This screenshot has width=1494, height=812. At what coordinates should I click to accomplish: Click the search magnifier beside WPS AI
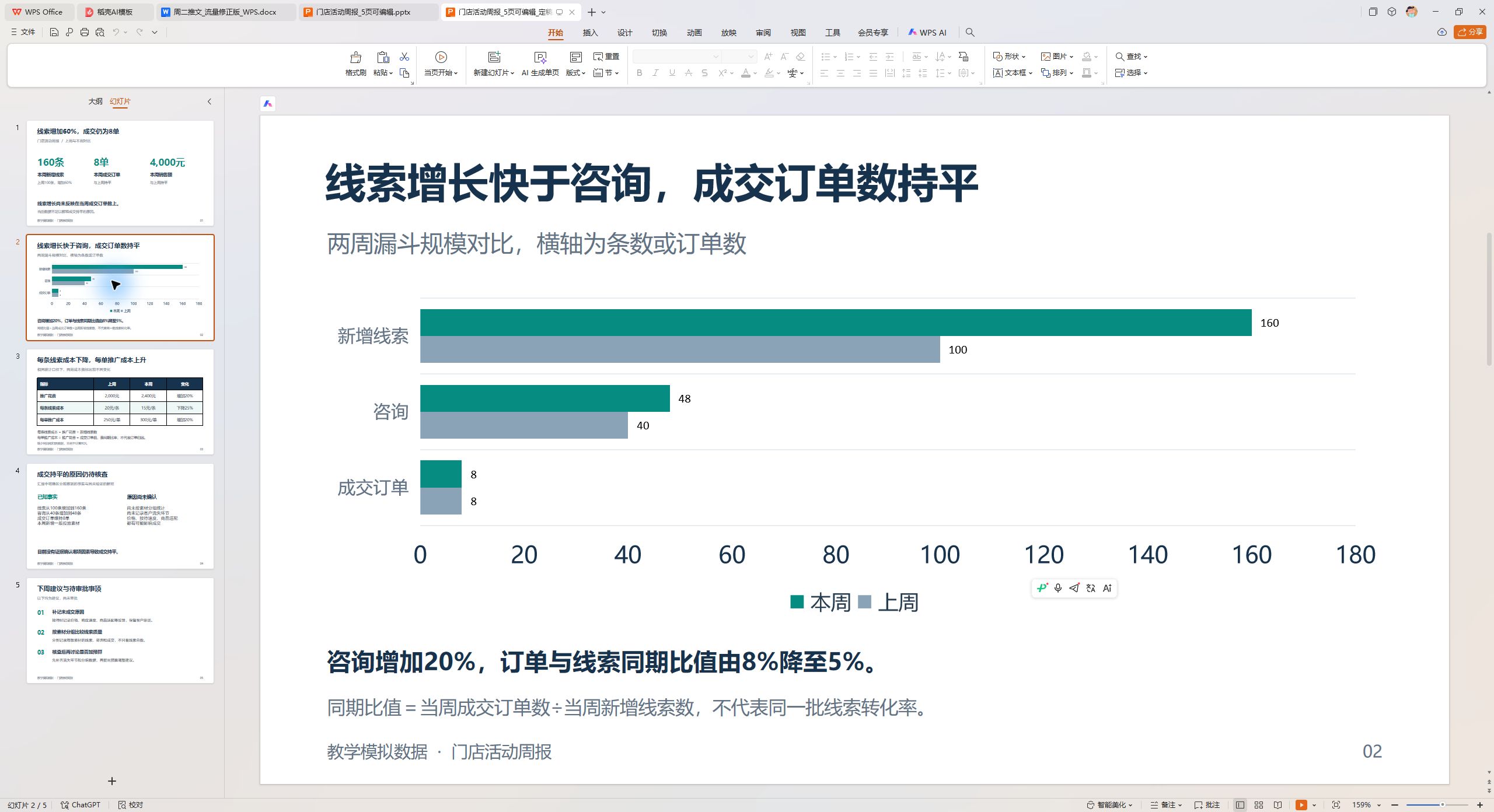(x=970, y=32)
